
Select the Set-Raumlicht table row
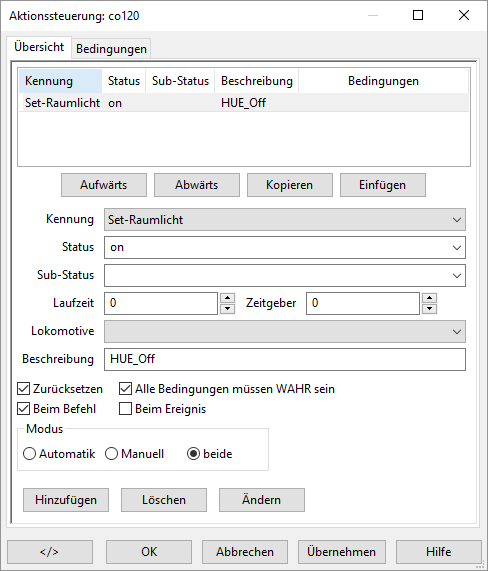pos(244,103)
